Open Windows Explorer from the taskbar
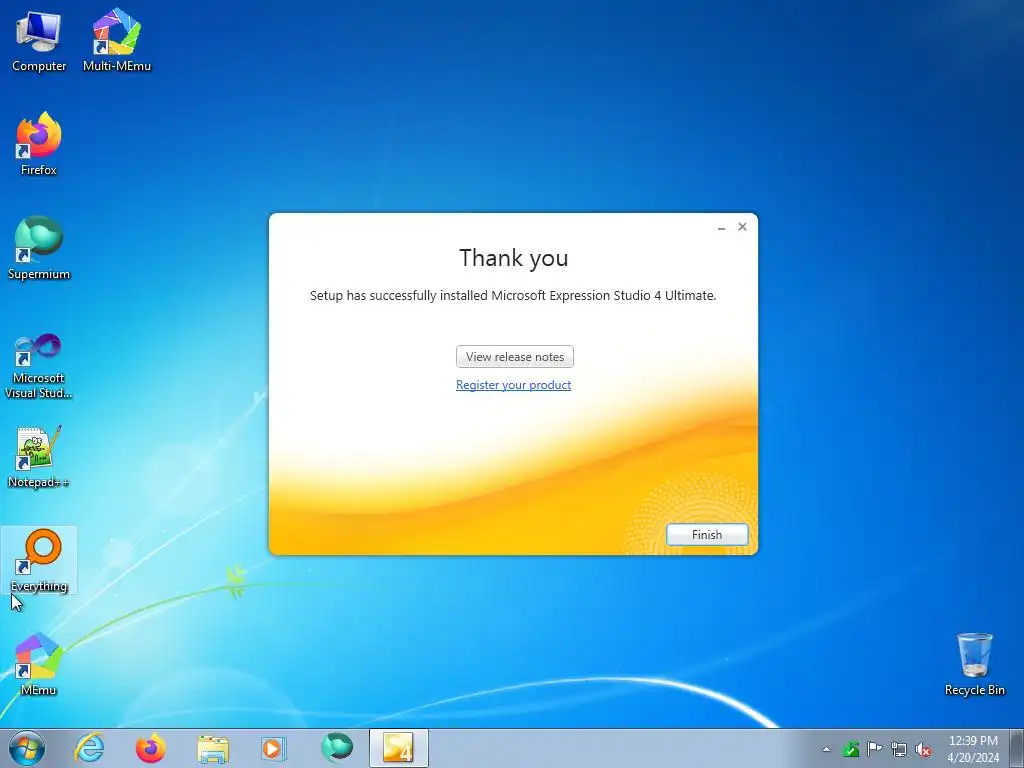The width and height of the screenshot is (1024, 768). pos(213,748)
